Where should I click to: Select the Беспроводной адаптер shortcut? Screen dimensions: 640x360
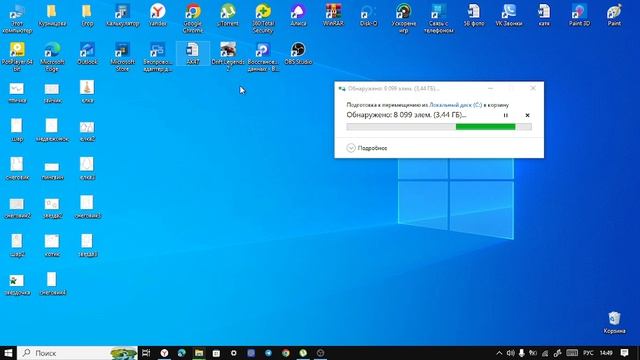point(158,57)
